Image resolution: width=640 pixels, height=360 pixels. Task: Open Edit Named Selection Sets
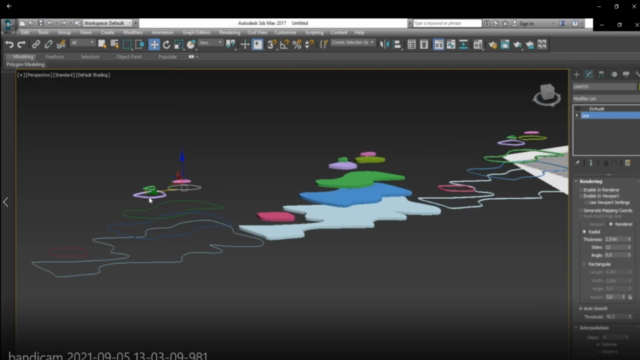click(x=324, y=44)
